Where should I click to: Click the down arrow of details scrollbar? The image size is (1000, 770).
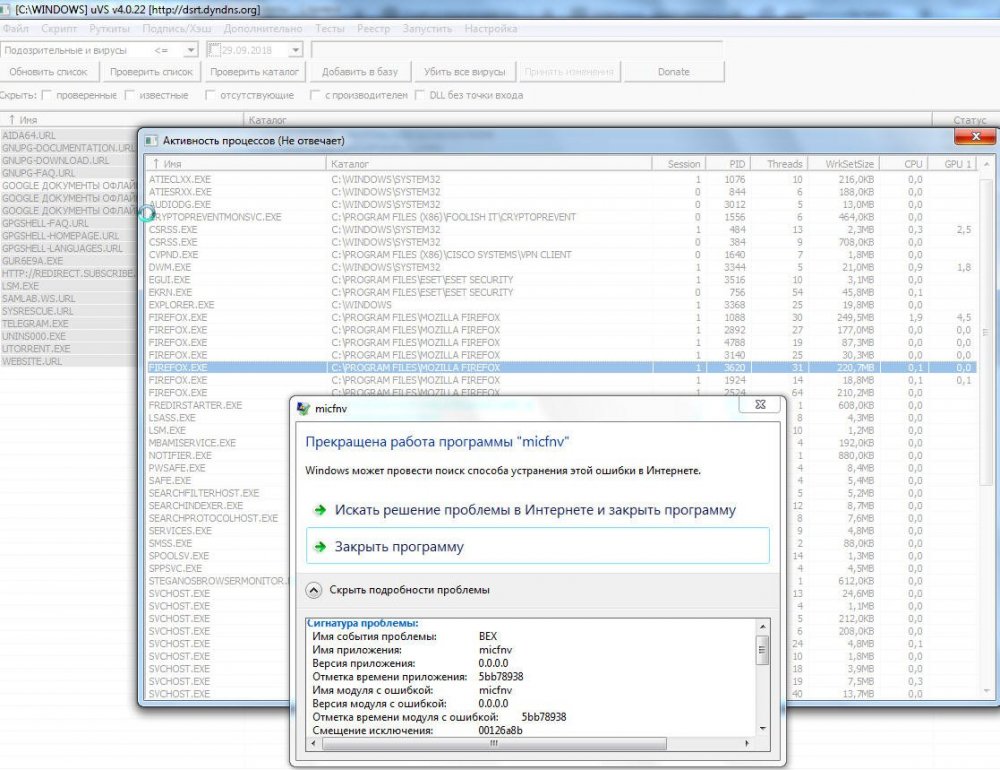tap(762, 727)
